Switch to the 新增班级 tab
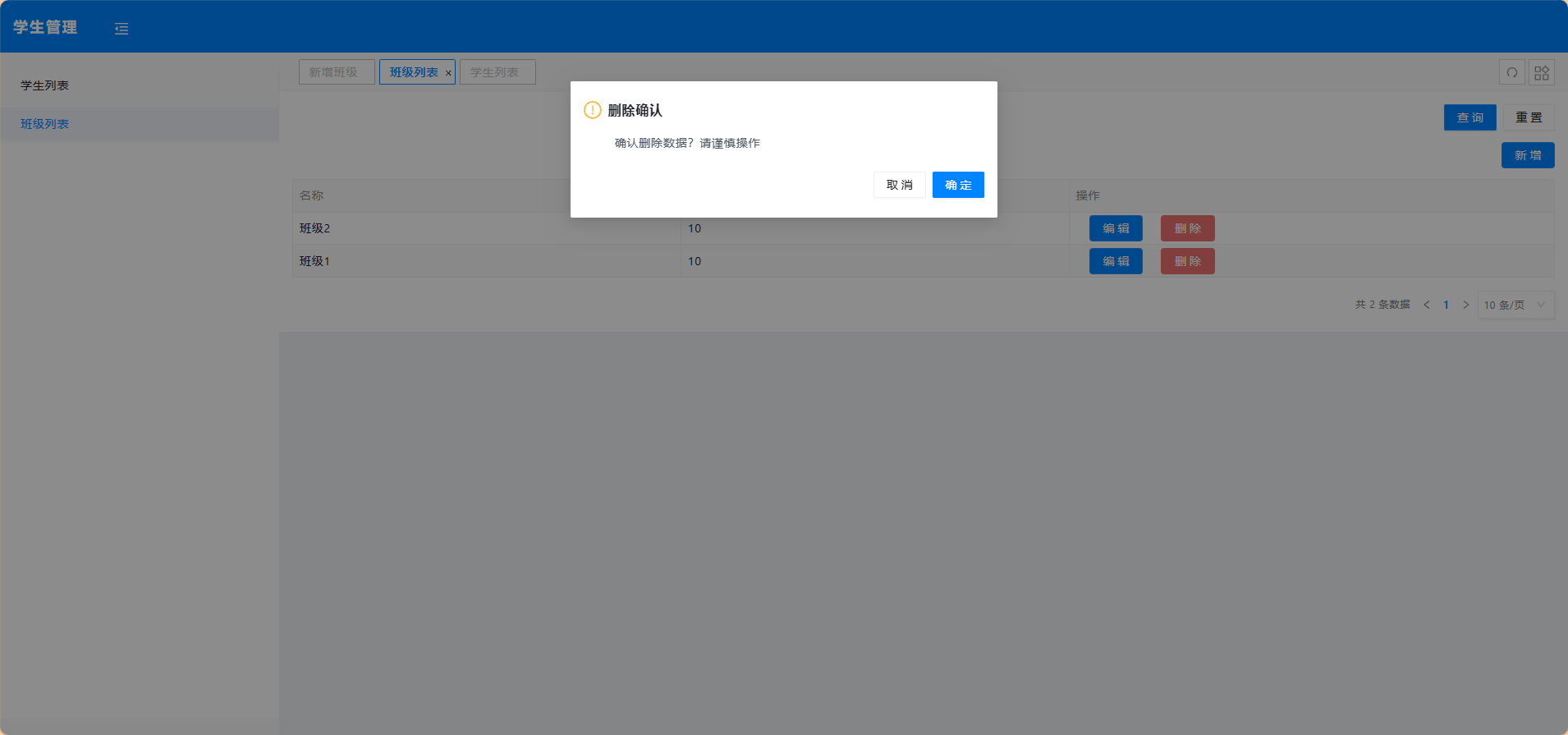The image size is (1568, 735). pos(336,72)
